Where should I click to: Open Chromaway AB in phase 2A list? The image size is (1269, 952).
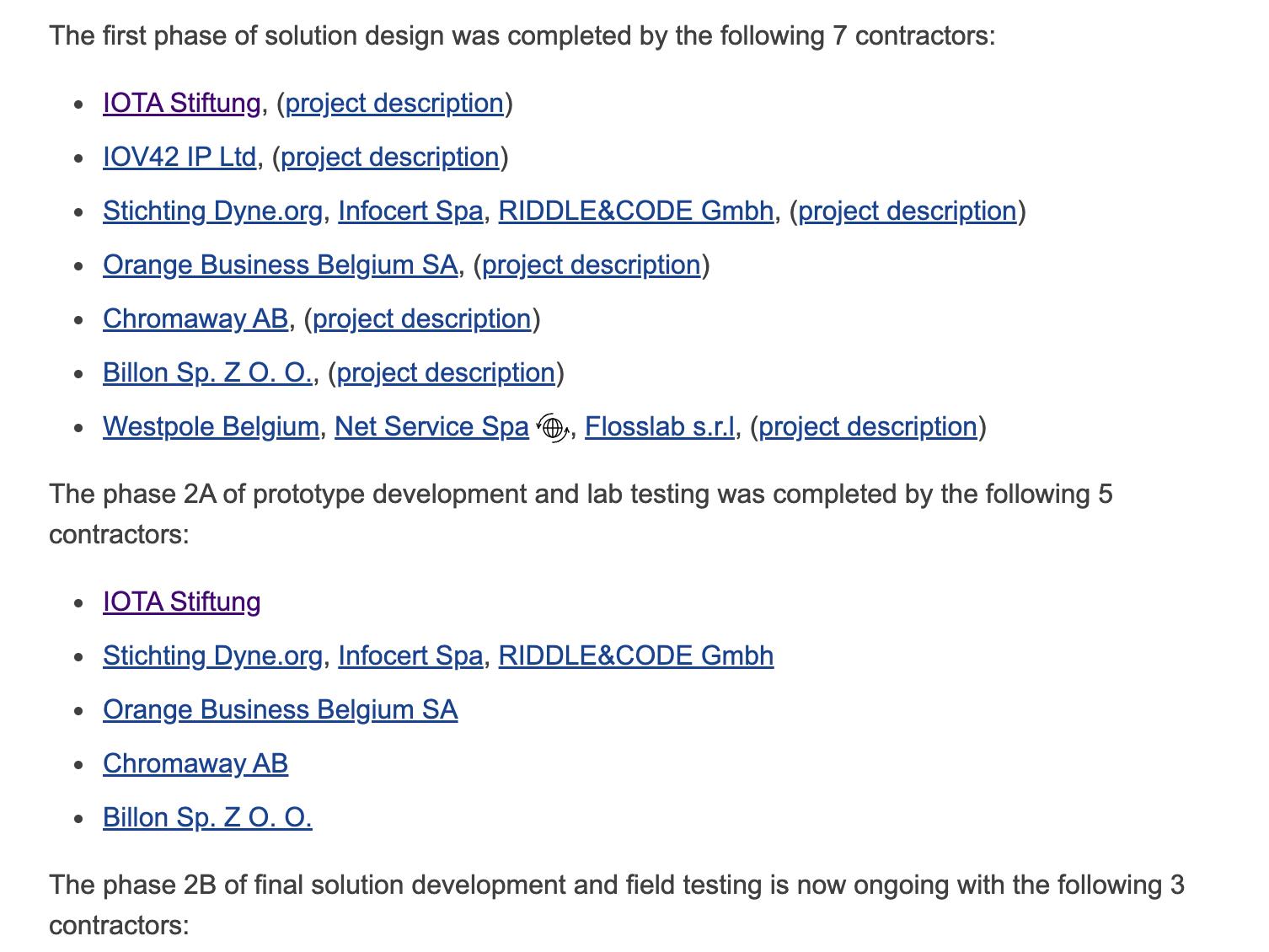[x=195, y=764]
